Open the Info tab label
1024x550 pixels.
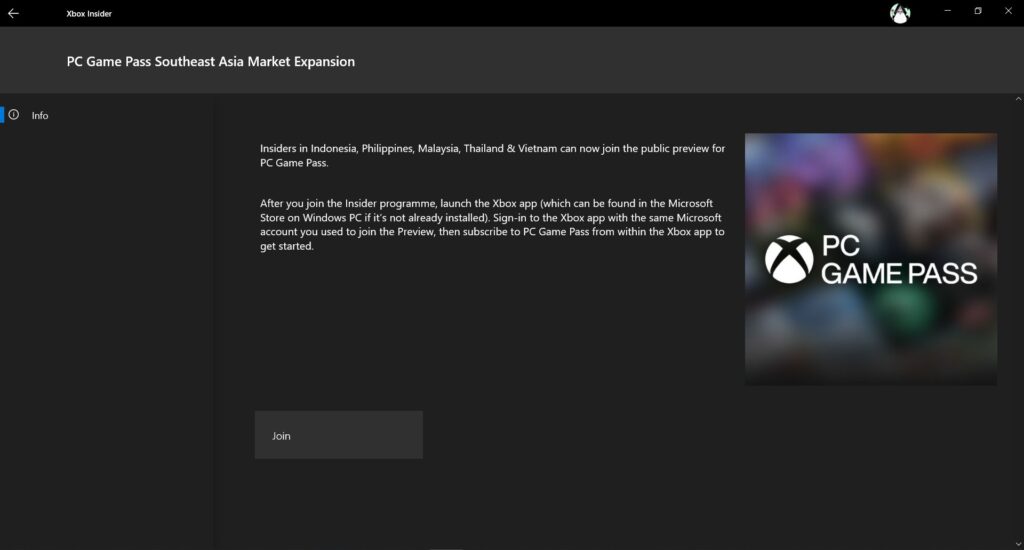[40, 116]
